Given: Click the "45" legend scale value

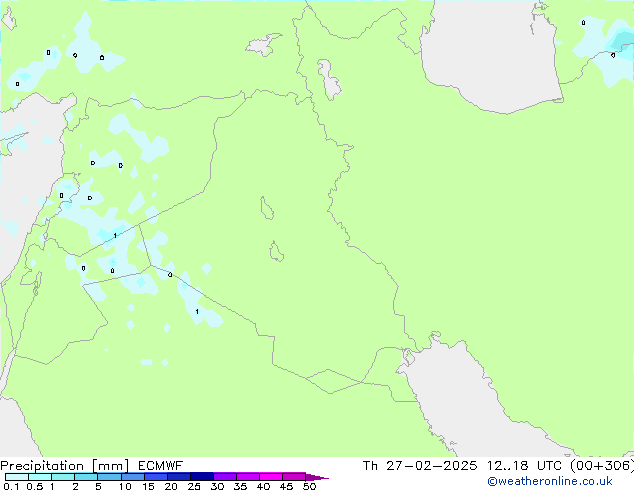Looking at the screenshot, I should [286, 486].
